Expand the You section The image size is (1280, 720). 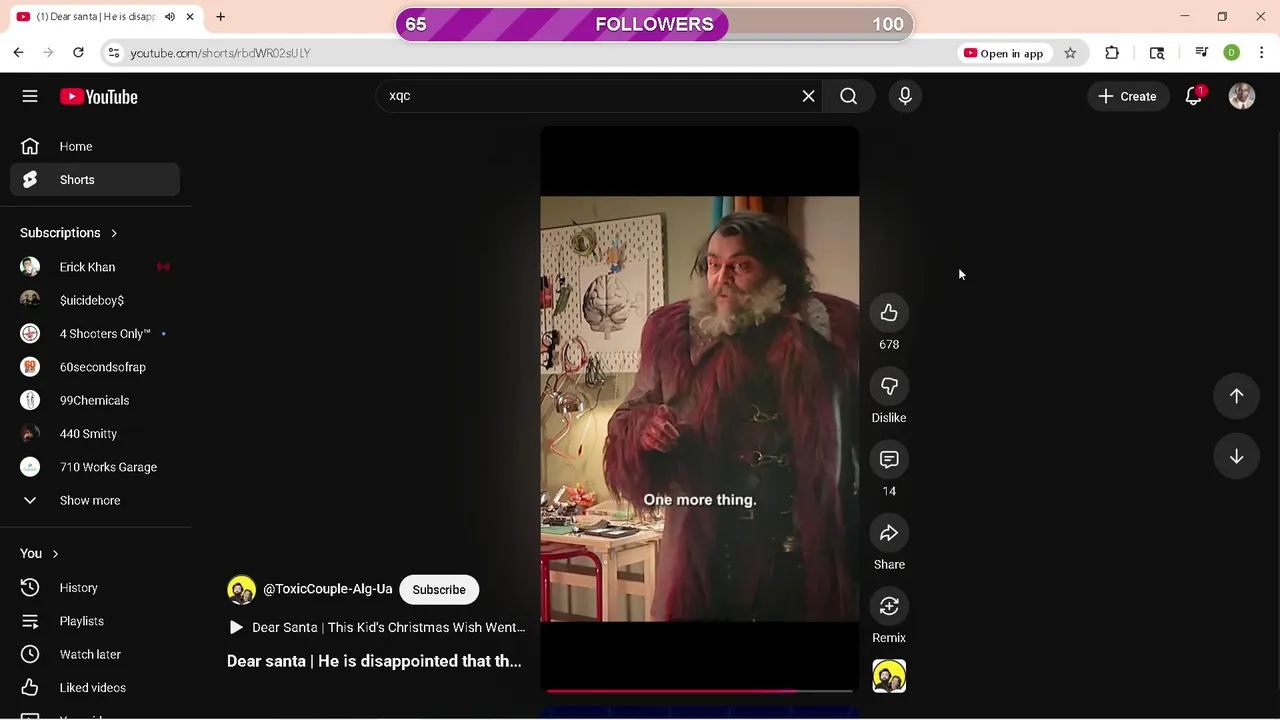(40, 554)
